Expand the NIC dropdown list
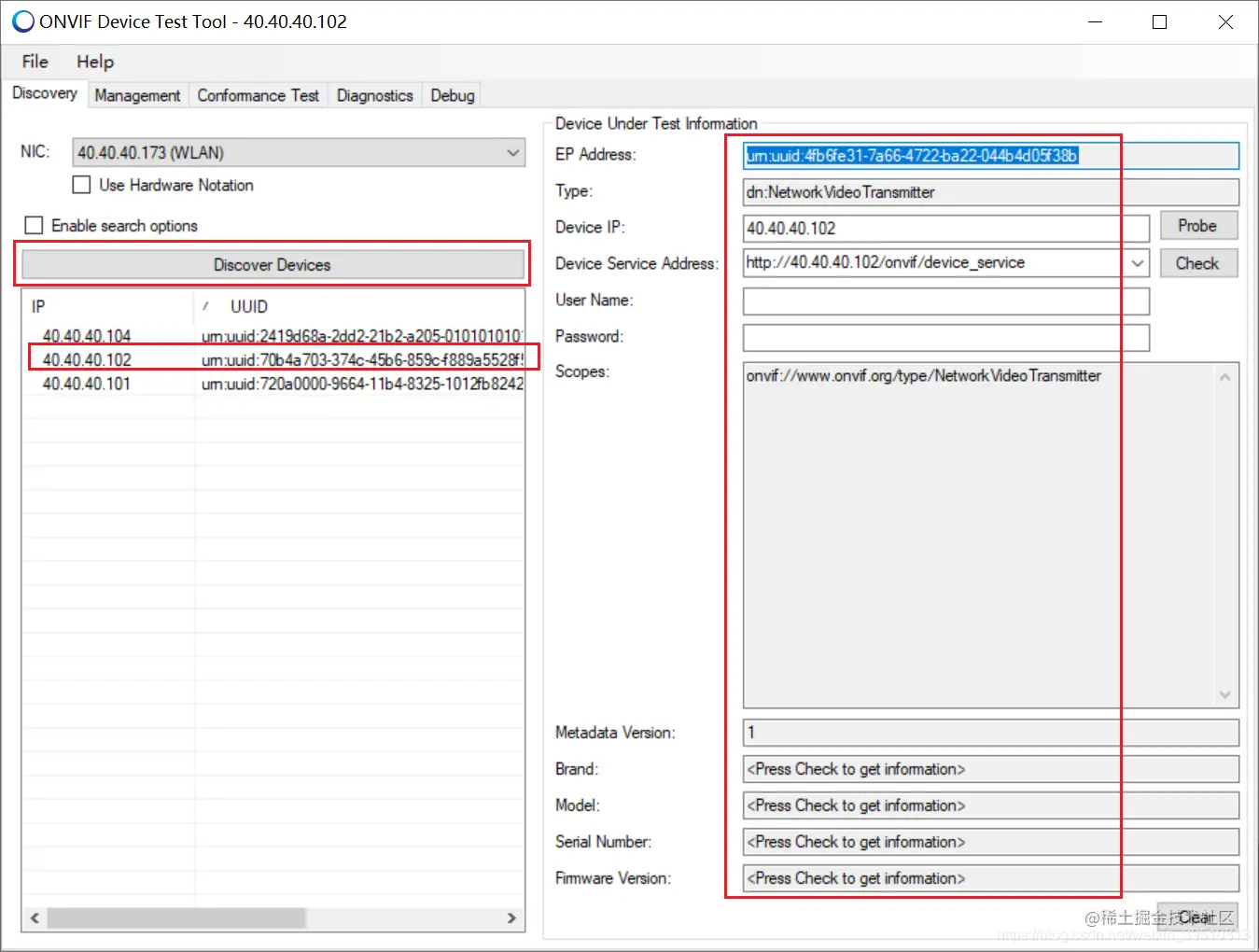This screenshot has width=1259, height=952. pyautogui.click(x=513, y=152)
